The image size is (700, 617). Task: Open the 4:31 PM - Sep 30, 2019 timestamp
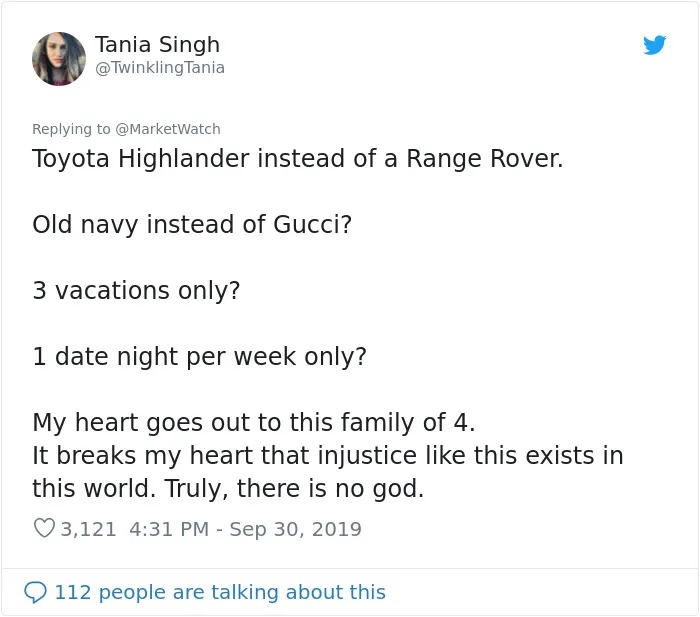(245, 529)
